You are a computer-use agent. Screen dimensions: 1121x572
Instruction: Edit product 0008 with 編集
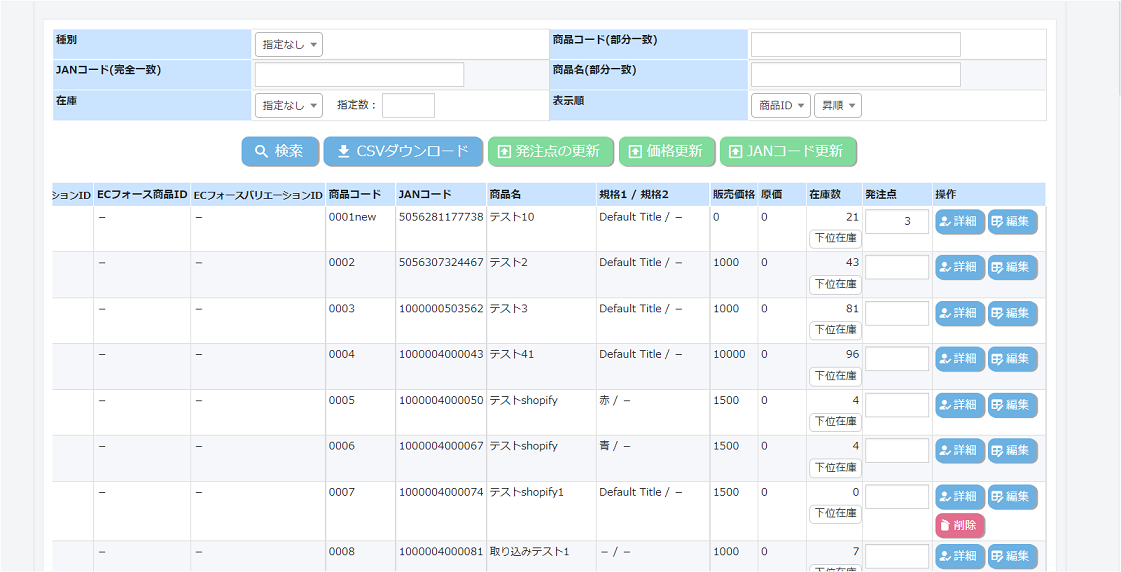[x=1012, y=556]
